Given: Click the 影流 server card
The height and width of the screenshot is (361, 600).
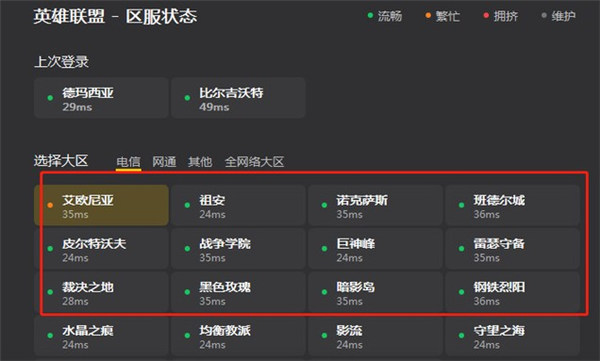Looking at the screenshot, I should (375, 336).
